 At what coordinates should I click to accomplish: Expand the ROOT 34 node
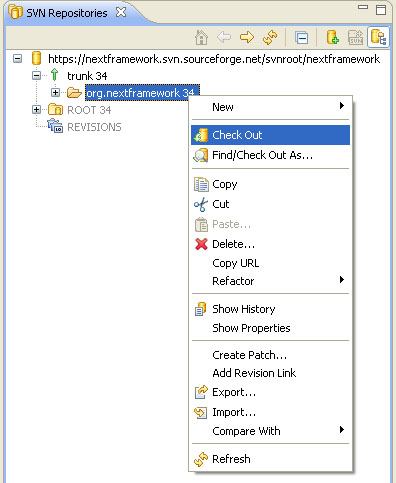pos(37,109)
